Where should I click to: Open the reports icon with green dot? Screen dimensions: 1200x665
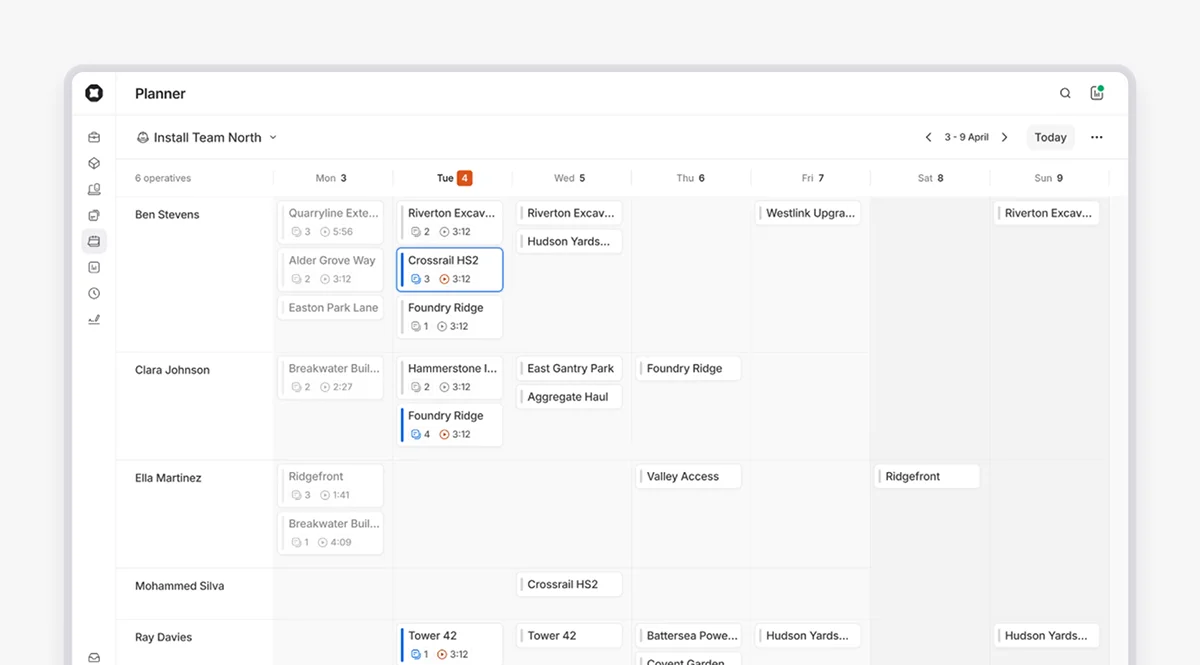1097,93
